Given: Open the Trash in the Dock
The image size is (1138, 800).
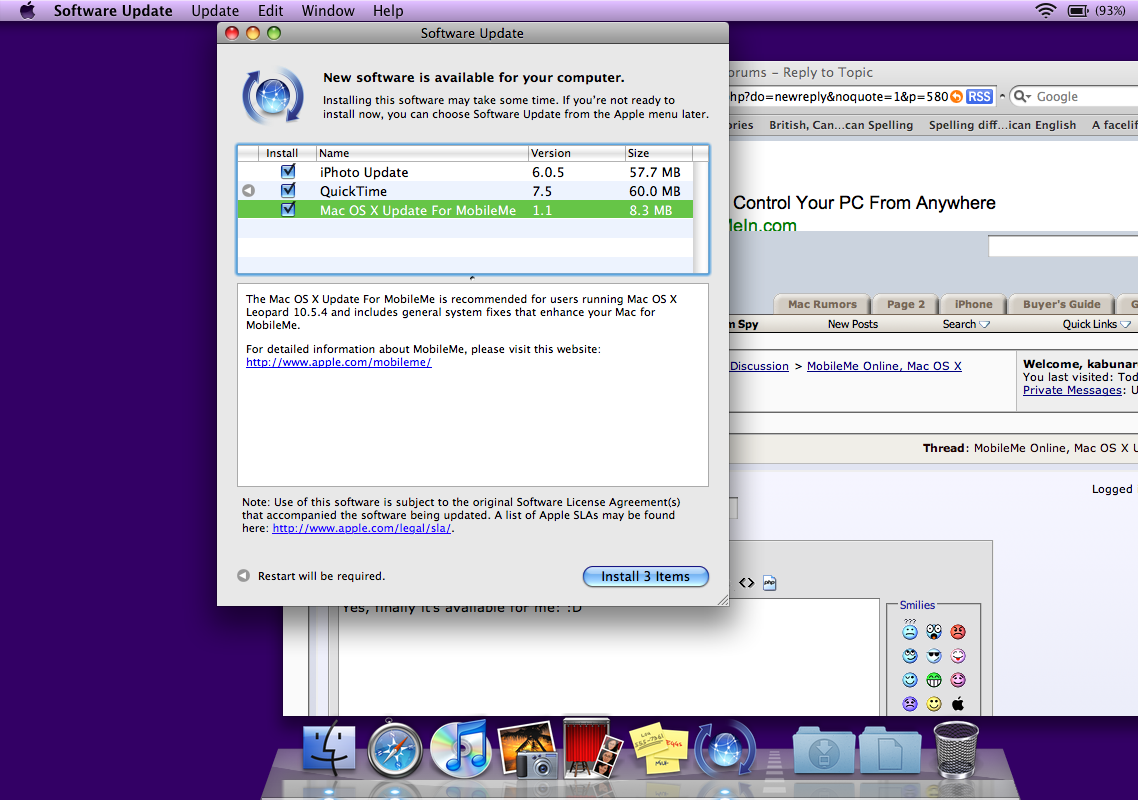Looking at the screenshot, I should [x=955, y=751].
